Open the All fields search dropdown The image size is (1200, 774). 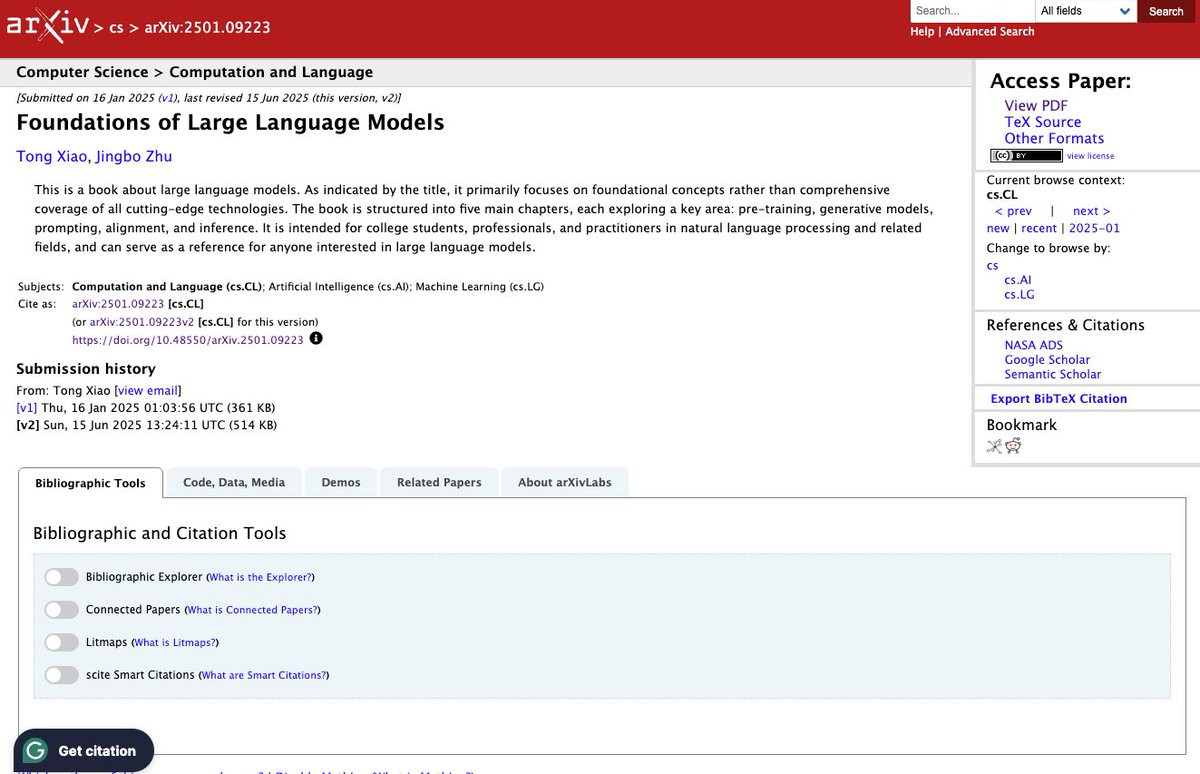[x=1086, y=11]
